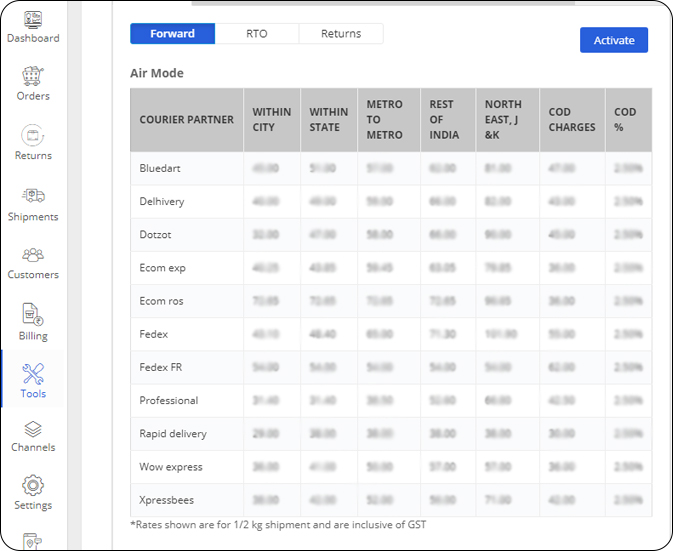
Task: Click the COD CHARGES column header
Action: 572,120
